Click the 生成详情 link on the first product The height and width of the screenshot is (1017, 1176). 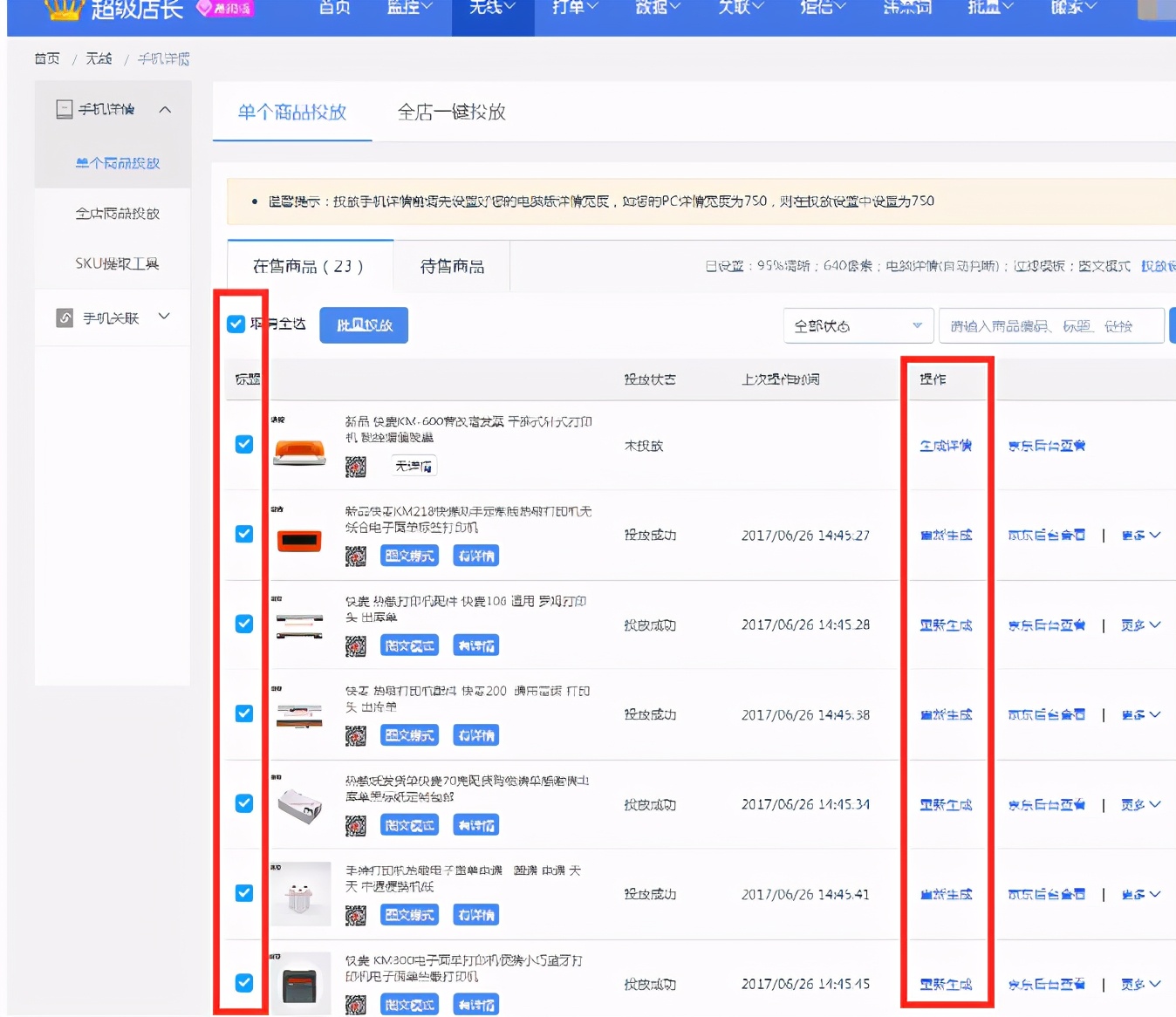click(947, 446)
